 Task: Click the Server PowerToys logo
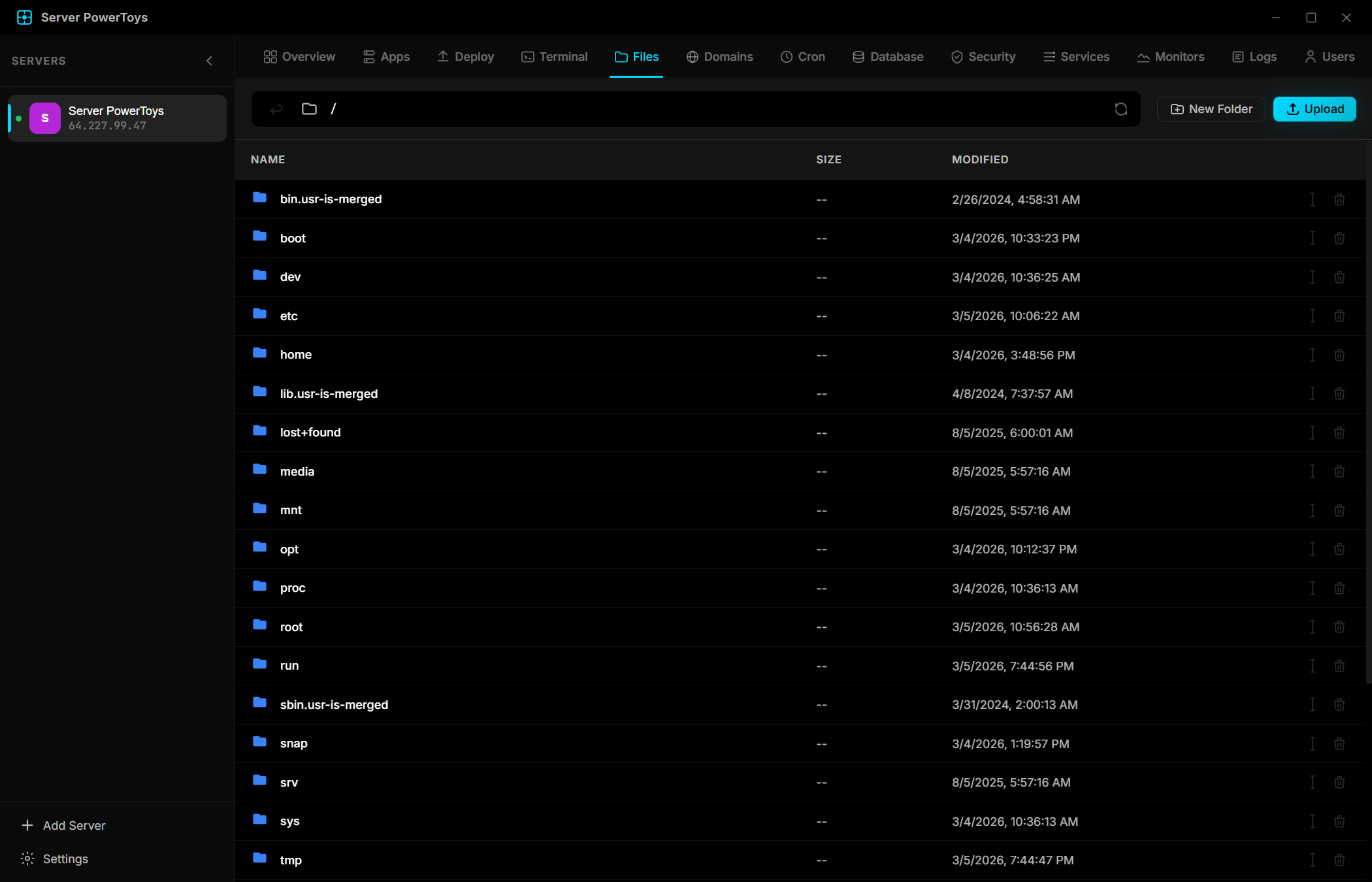point(24,17)
